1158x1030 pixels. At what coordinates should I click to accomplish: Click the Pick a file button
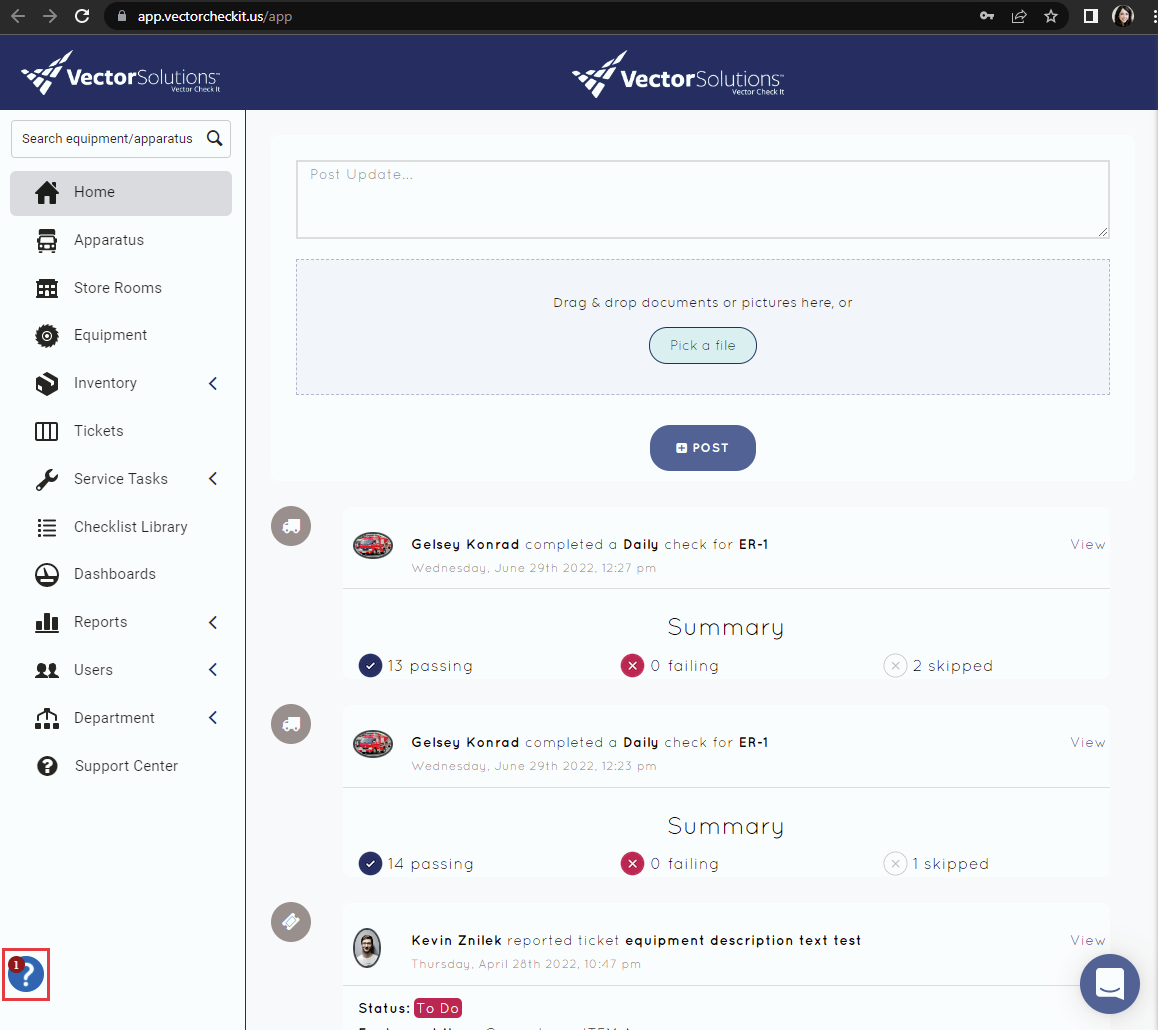(x=703, y=345)
